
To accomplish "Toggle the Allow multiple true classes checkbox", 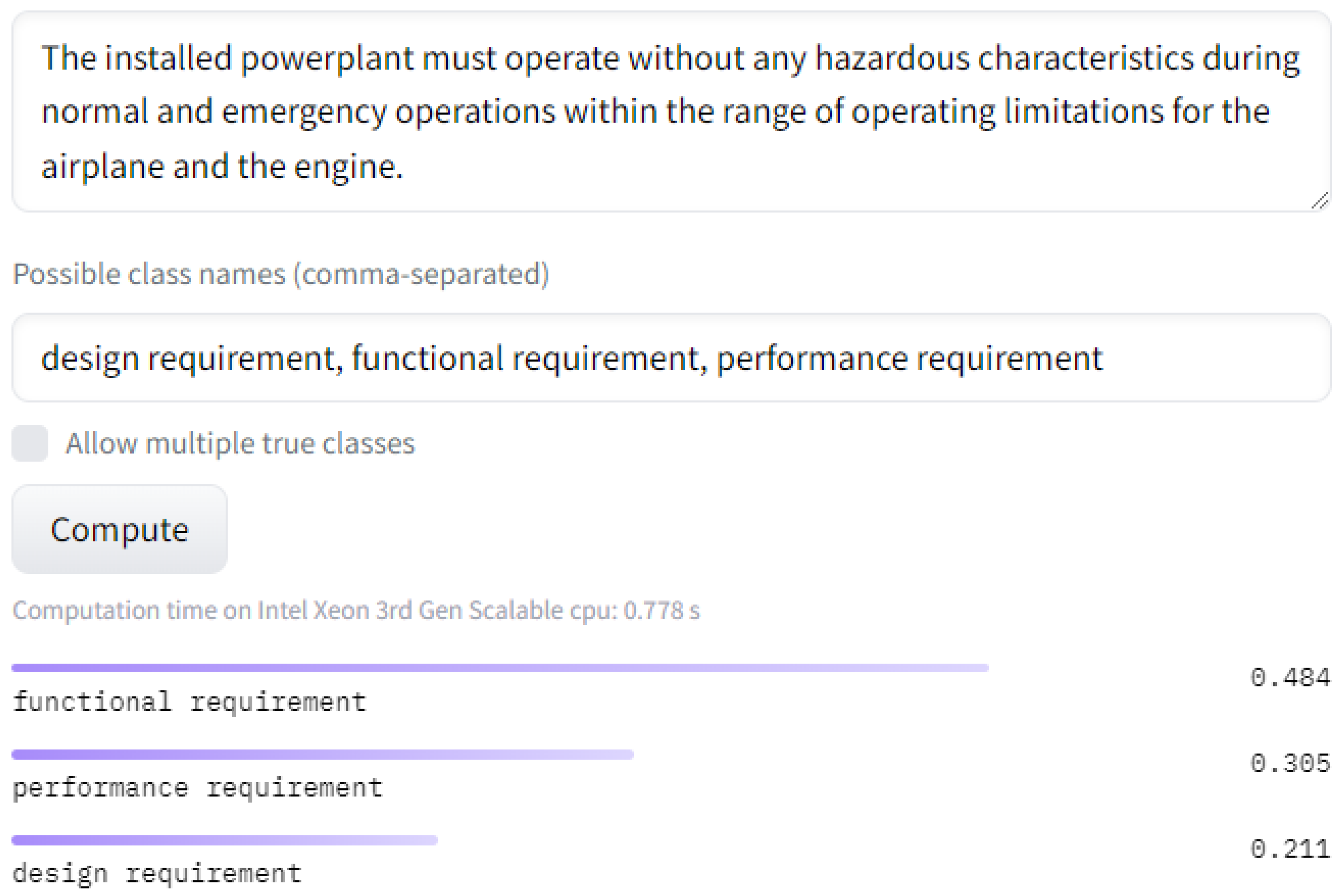I will pyautogui.click(x=30, y=443).
